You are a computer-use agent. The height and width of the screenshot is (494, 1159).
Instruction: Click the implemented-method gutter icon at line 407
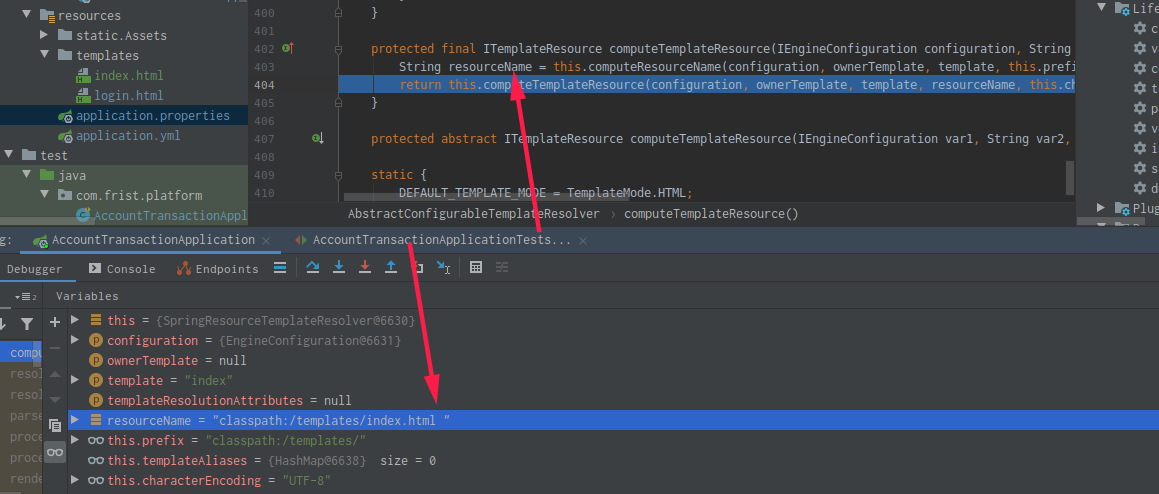point(318,138)
